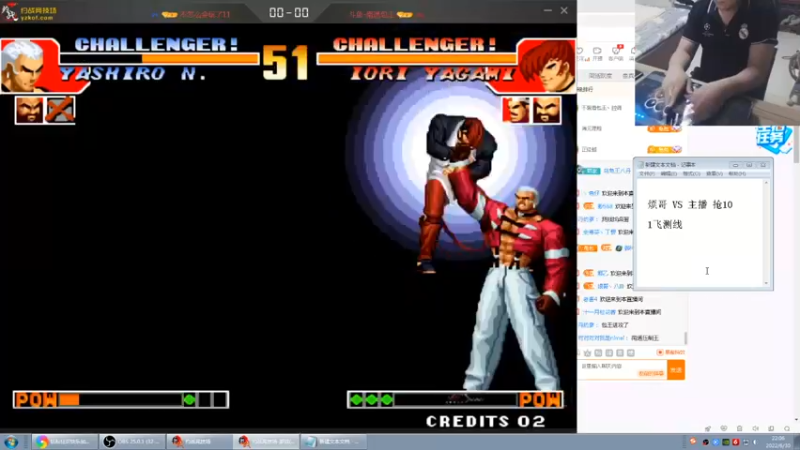Click the red '6' tray icon

[x=736, y=442]
